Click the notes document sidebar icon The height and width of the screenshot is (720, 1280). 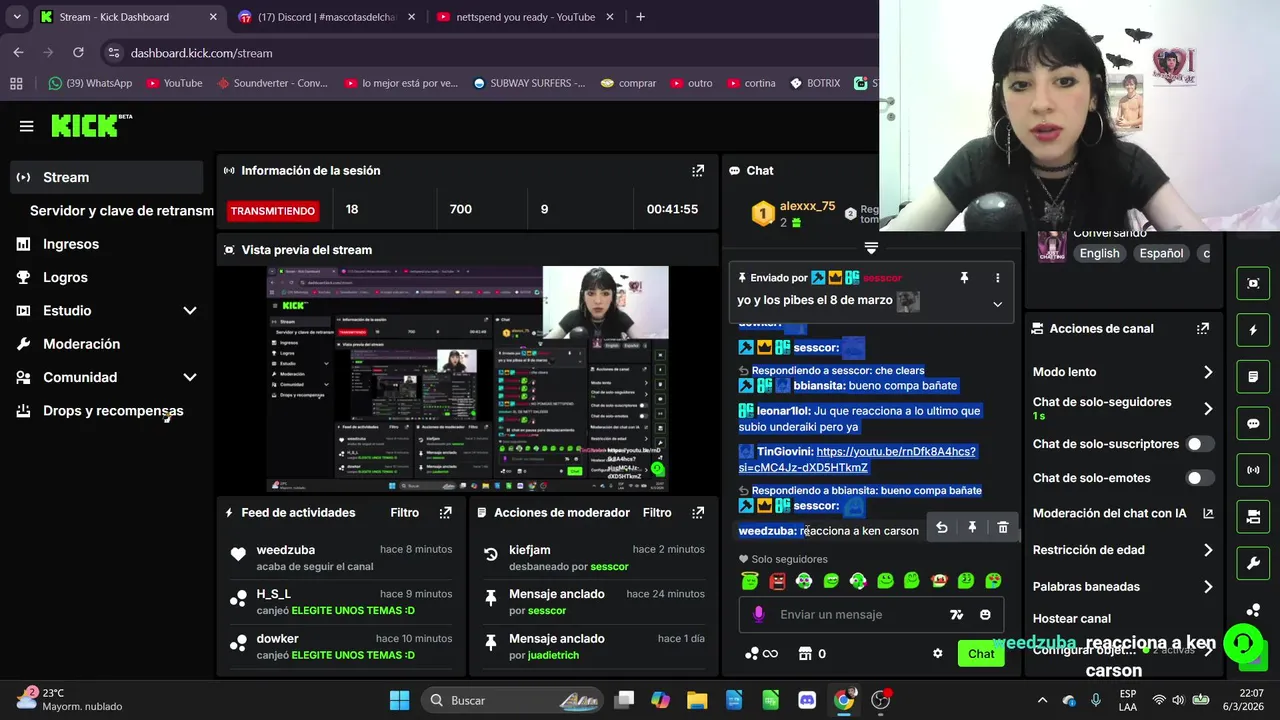click(1253, 377)
